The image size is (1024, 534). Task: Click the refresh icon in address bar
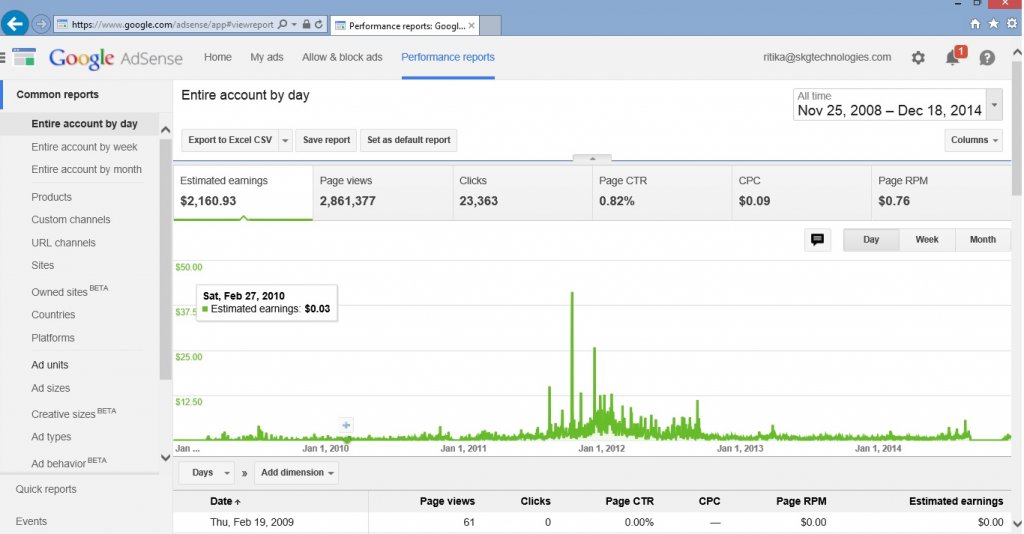coord(319,24)
